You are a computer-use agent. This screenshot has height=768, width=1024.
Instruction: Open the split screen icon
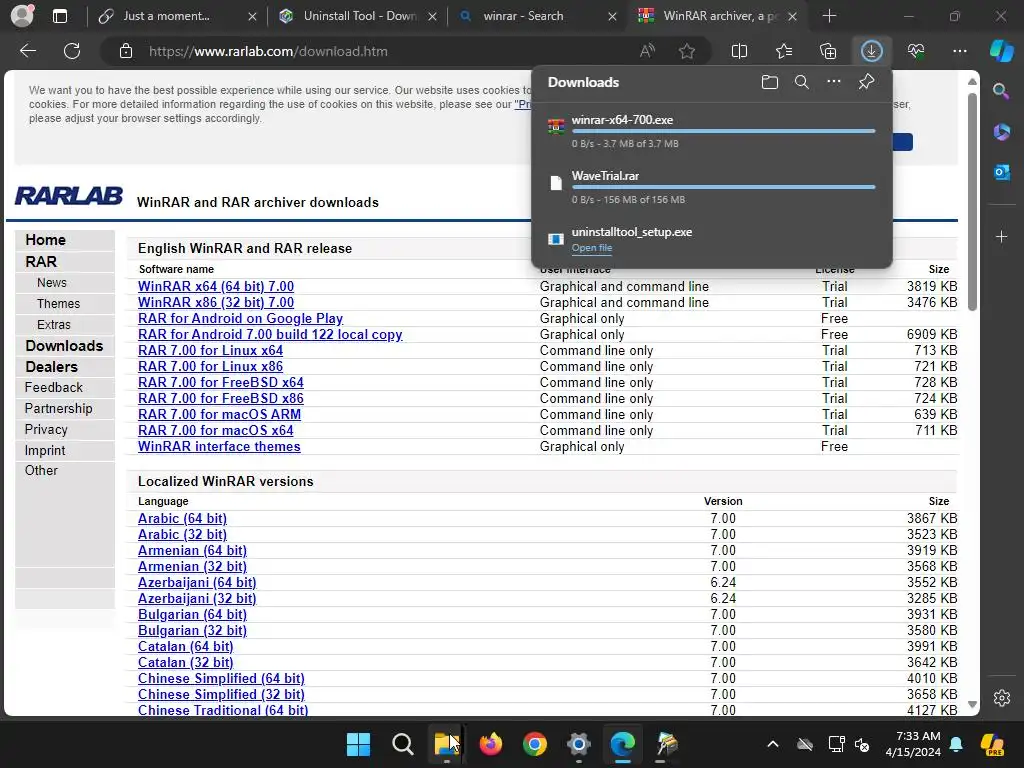pos(739,51)
